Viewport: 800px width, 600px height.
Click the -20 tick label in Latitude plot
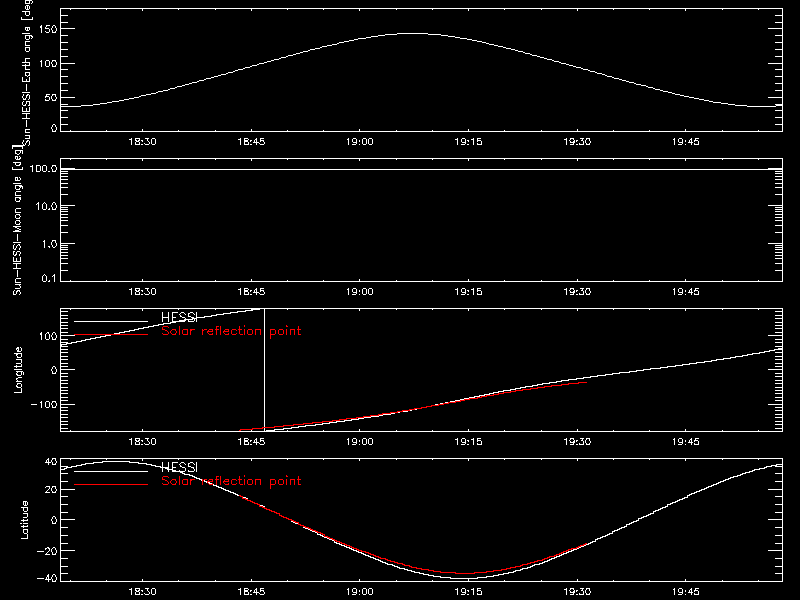[x=47, y=551]
